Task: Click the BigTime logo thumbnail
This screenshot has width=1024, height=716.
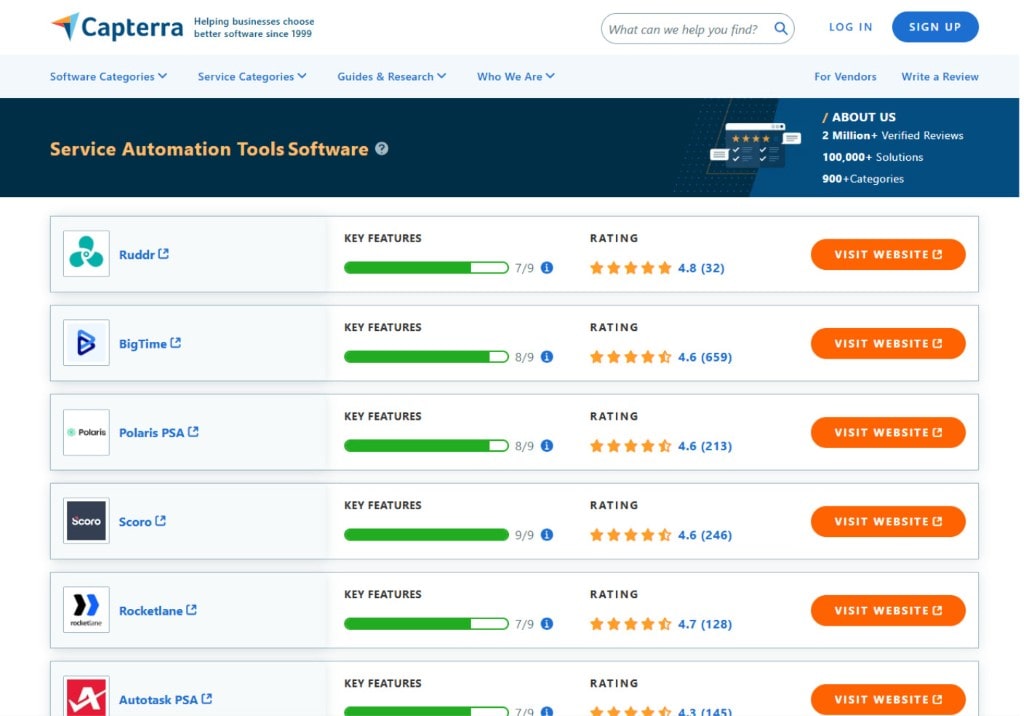Action: (x=86, y=343)
